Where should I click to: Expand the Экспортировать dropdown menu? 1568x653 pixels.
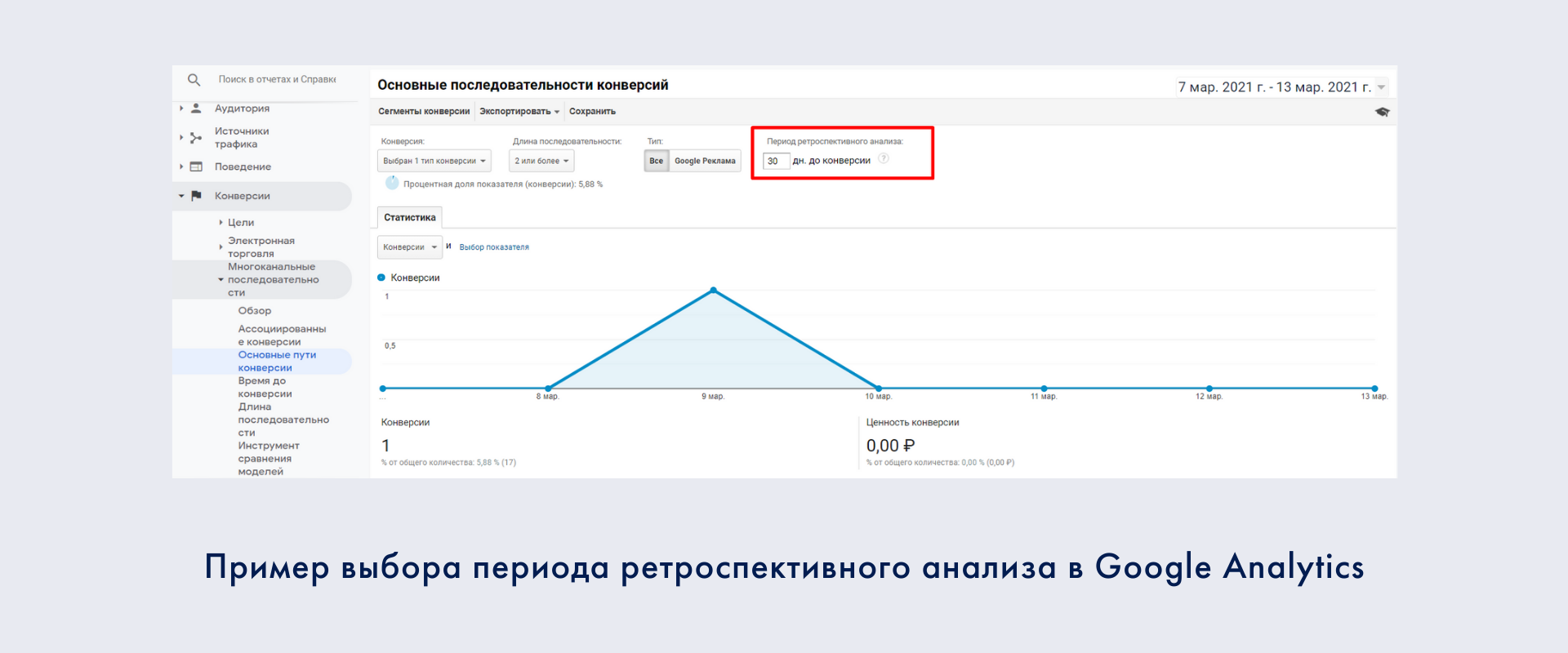[519, 112]
